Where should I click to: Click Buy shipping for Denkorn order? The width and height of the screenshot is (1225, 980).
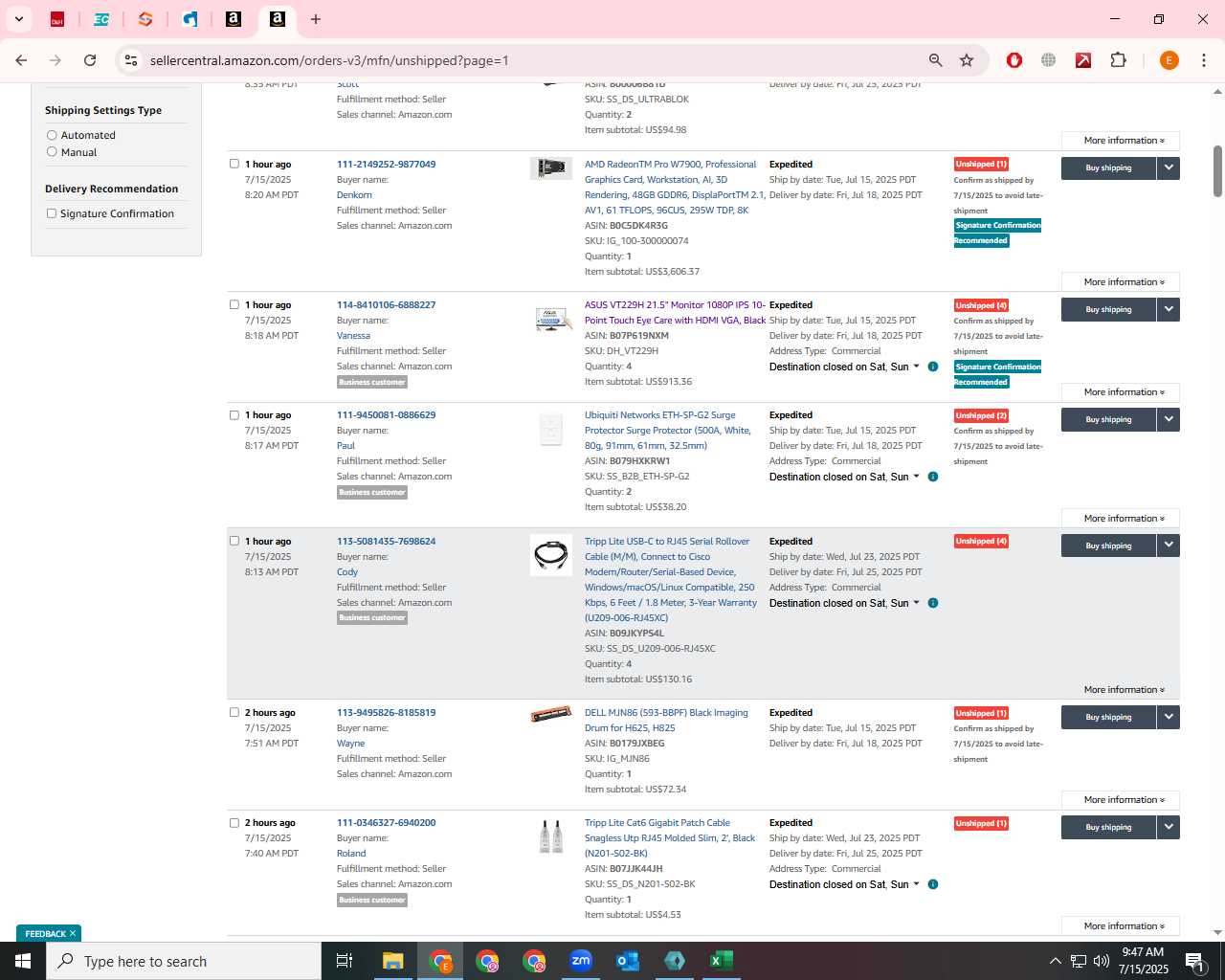[1108, 167]
